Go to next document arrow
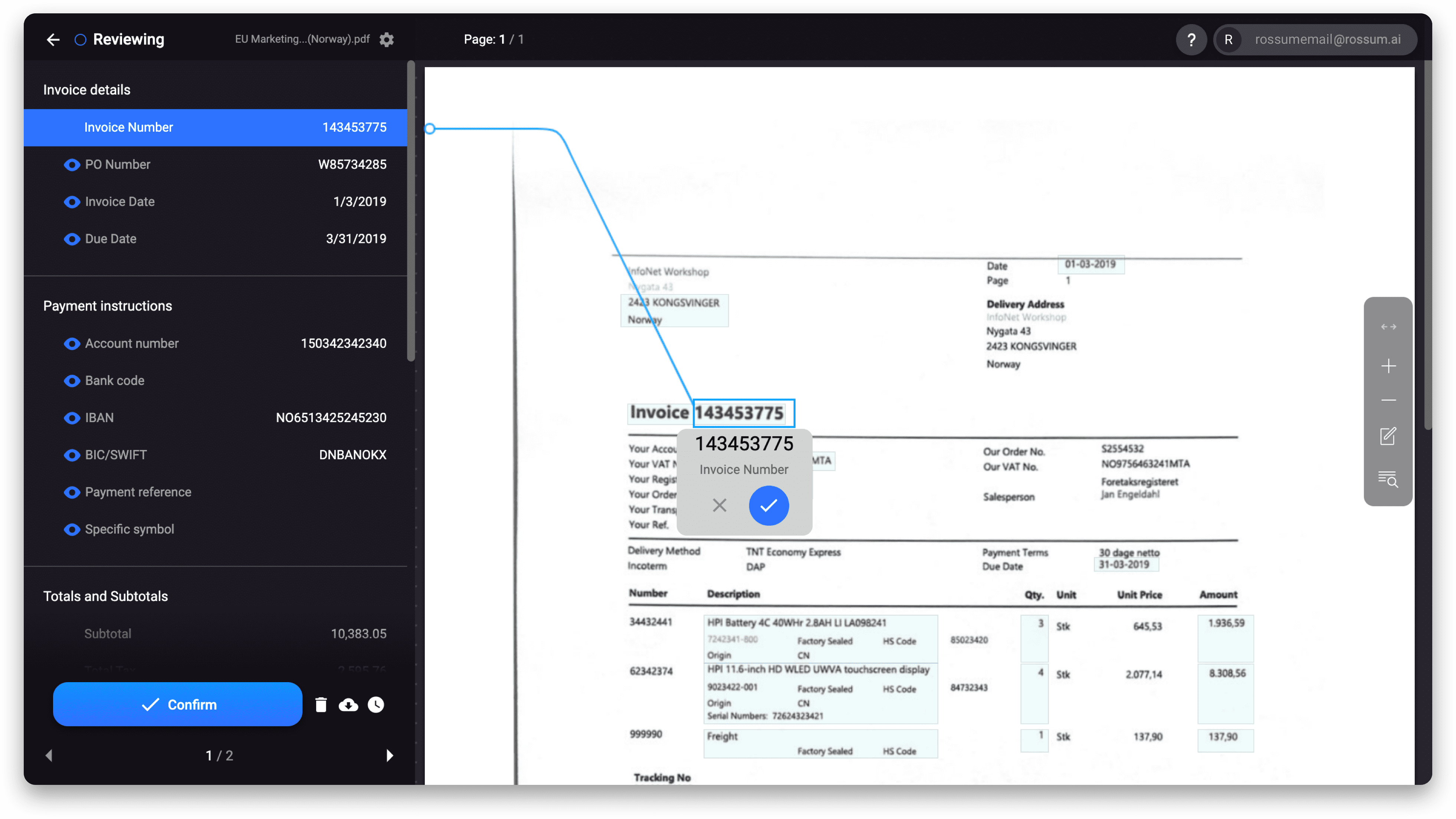1456x819 pixels. [x=390, y=755]
